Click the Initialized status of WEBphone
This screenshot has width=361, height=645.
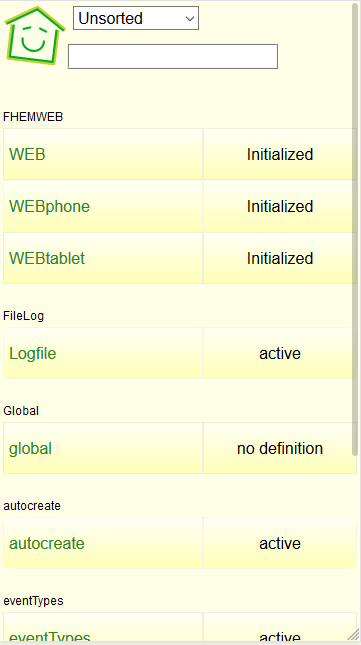[280, 206]
